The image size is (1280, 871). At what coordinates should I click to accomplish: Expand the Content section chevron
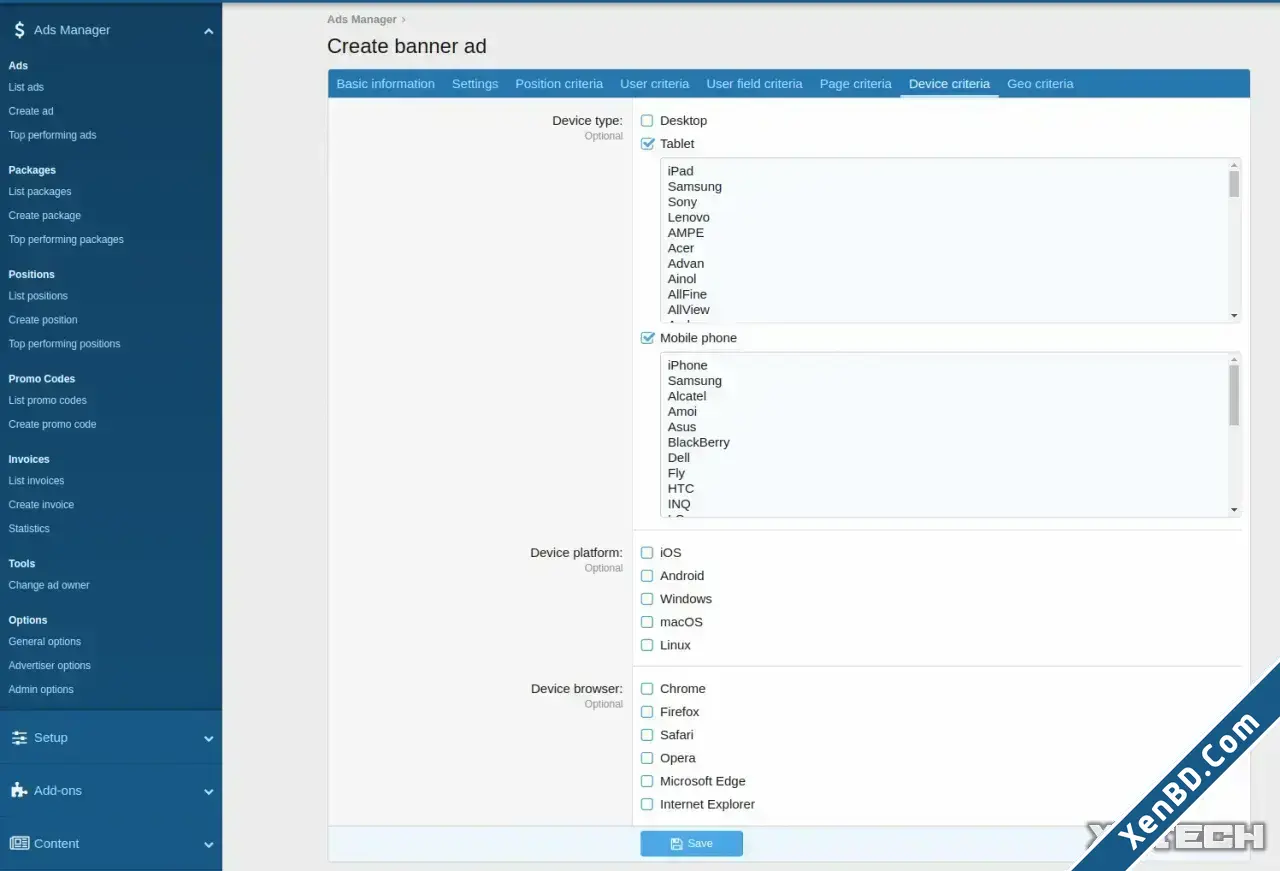click(x=208, y=845)
